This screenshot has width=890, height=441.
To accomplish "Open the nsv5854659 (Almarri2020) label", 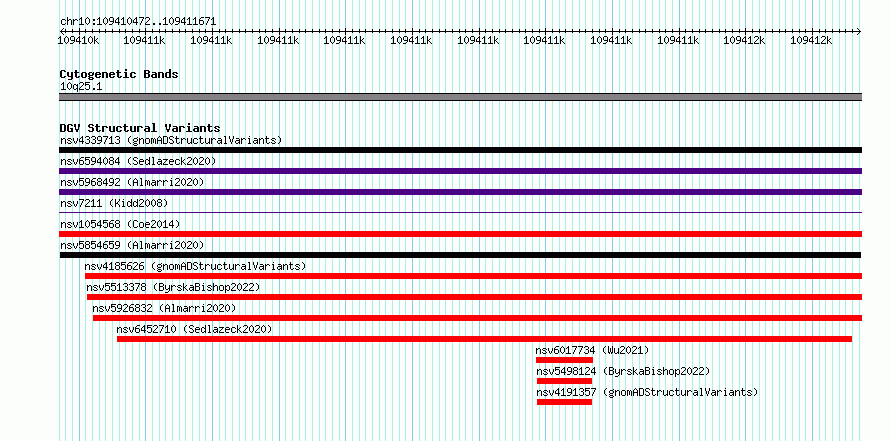I will (132, 245).
